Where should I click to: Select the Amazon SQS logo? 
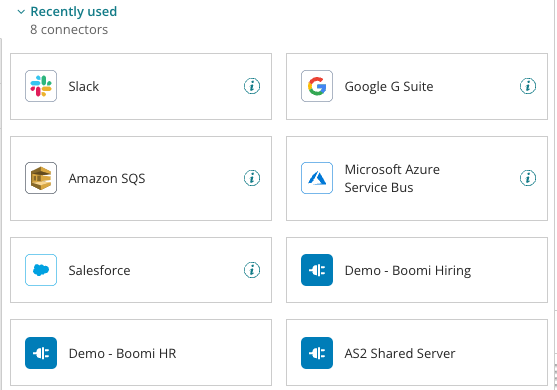coord(41,178)
